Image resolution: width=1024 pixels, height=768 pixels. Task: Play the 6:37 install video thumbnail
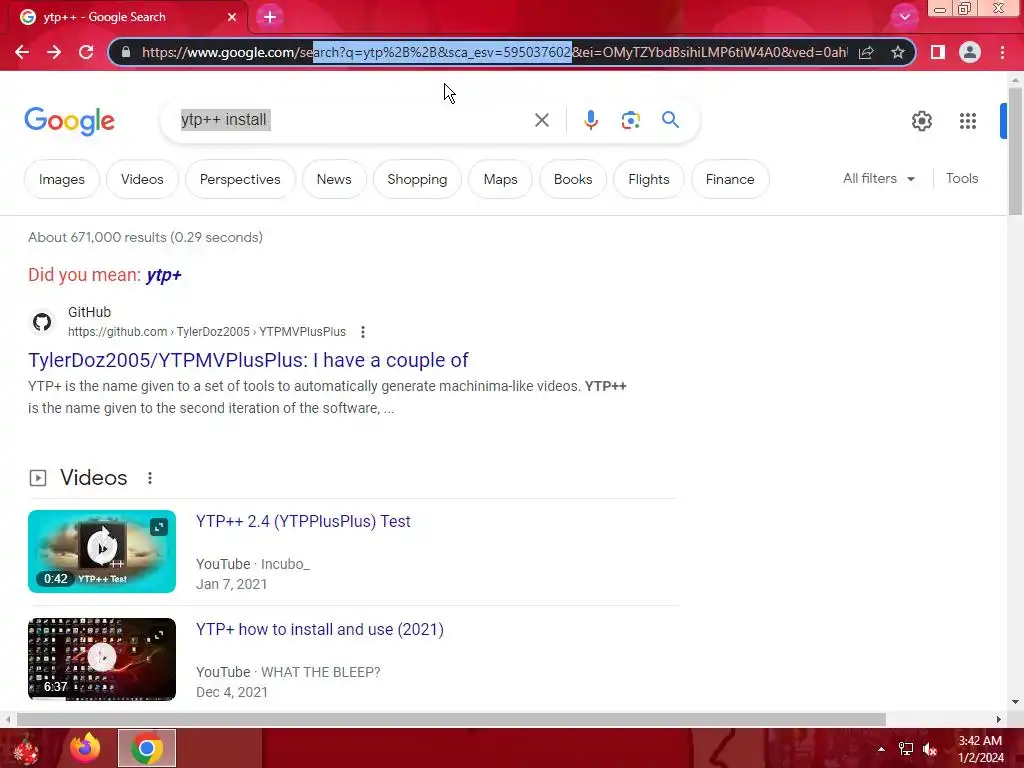tap(102, 659)
